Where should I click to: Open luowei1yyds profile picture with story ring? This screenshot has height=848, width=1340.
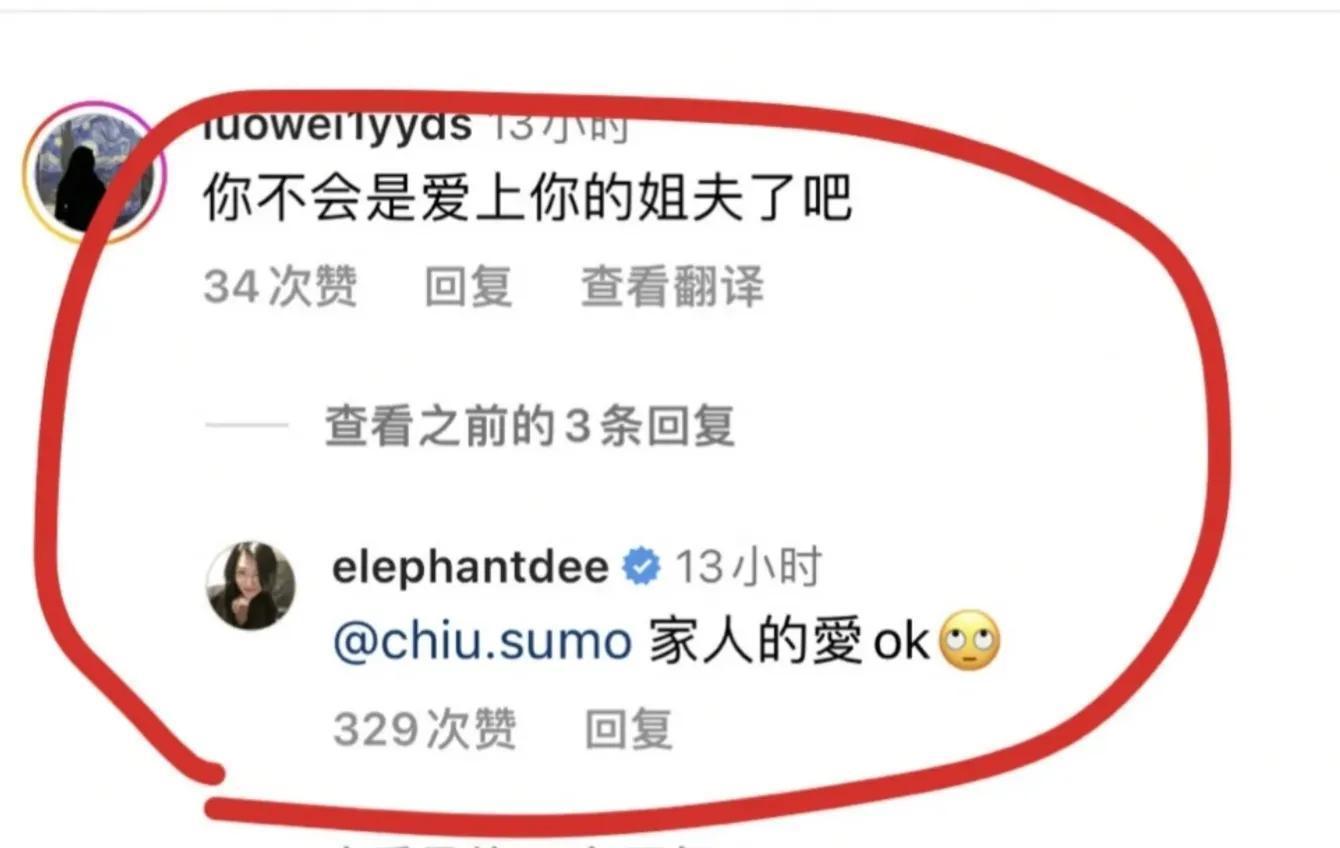(91, 172)
